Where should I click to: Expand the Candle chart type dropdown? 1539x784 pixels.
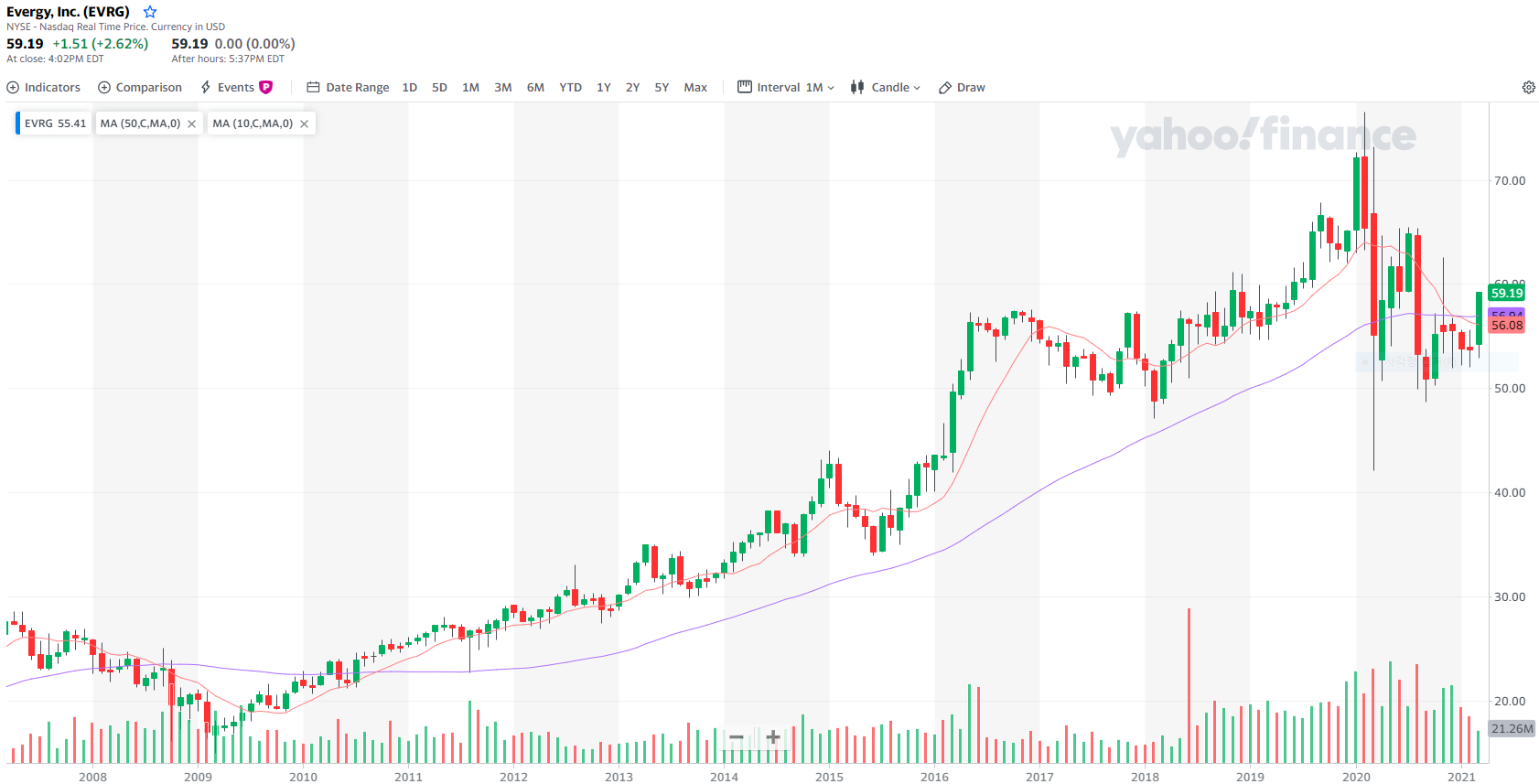point(885,88)
